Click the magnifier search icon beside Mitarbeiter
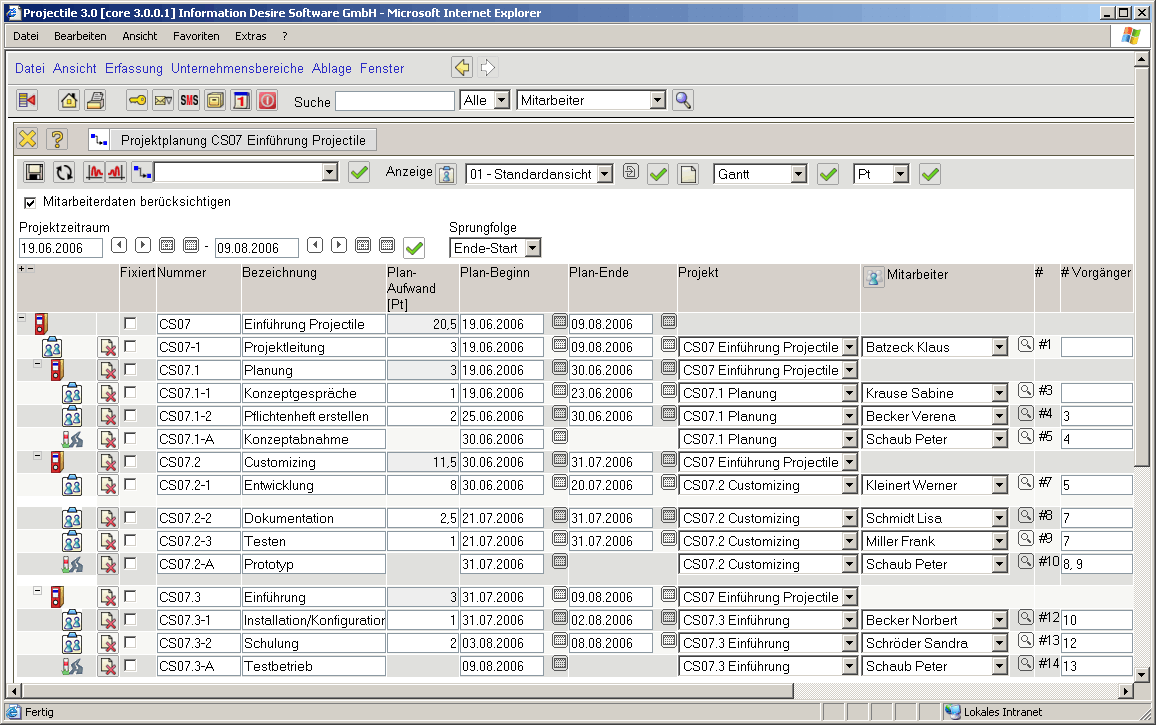The height and width of the screenshot is (725, 1156). pos(682,100)
